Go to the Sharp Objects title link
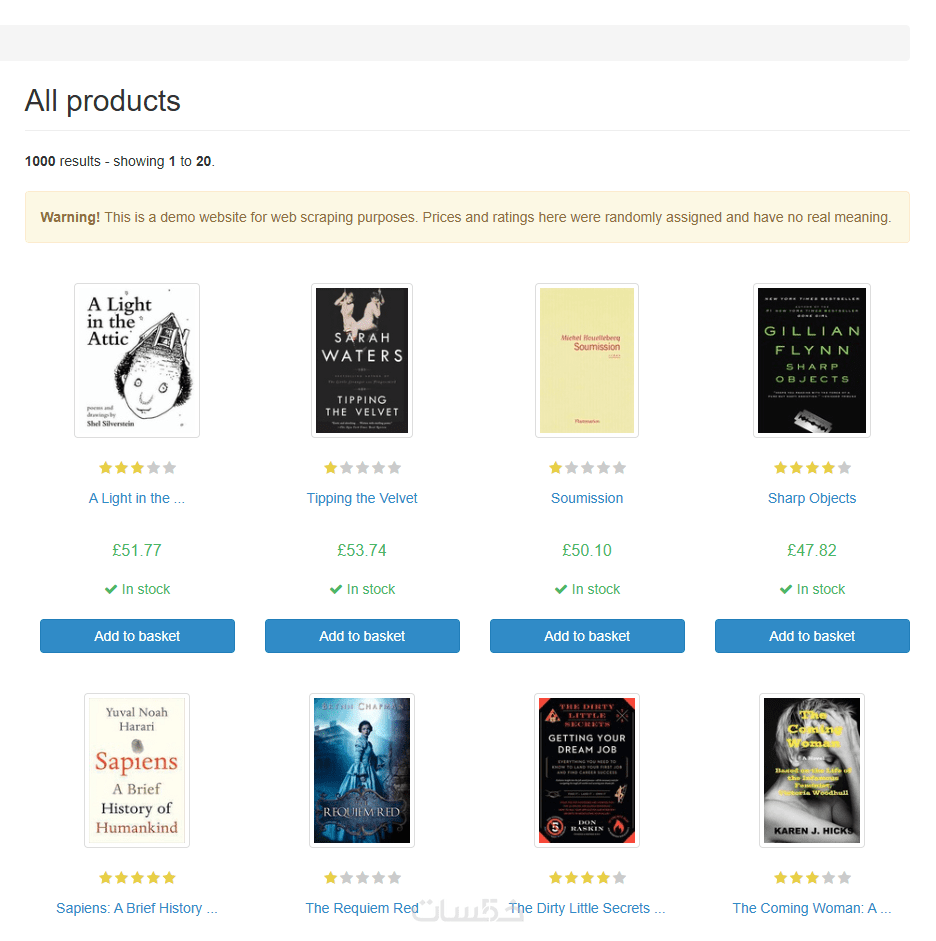 [x=812, y=498]
